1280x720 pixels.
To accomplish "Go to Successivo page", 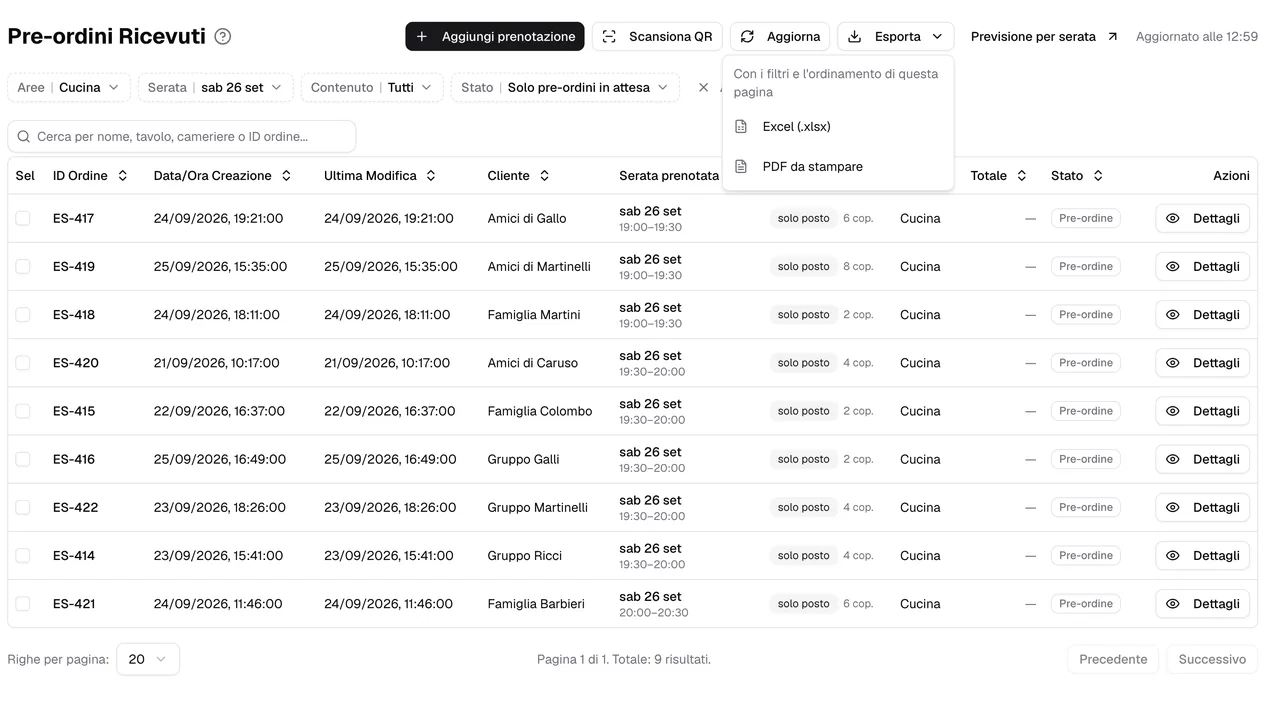I will [1212, 659].
